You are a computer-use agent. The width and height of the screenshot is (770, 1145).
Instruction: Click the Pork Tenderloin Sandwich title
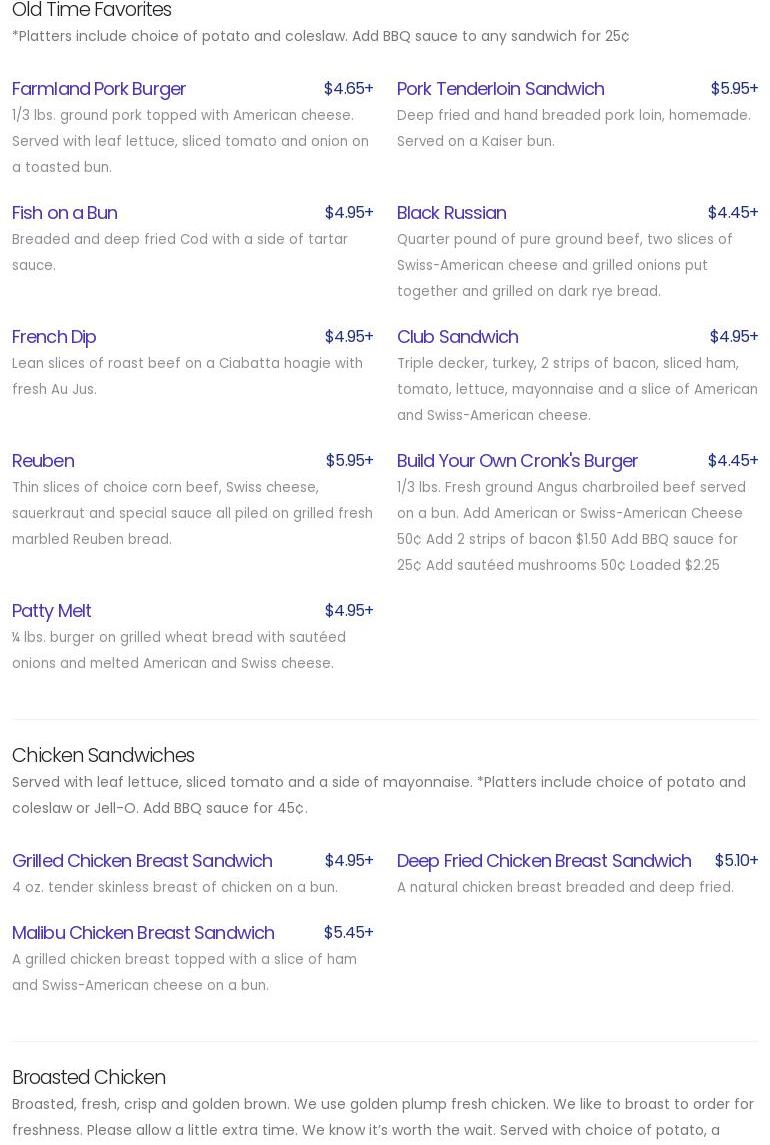(x=500, y=89)
